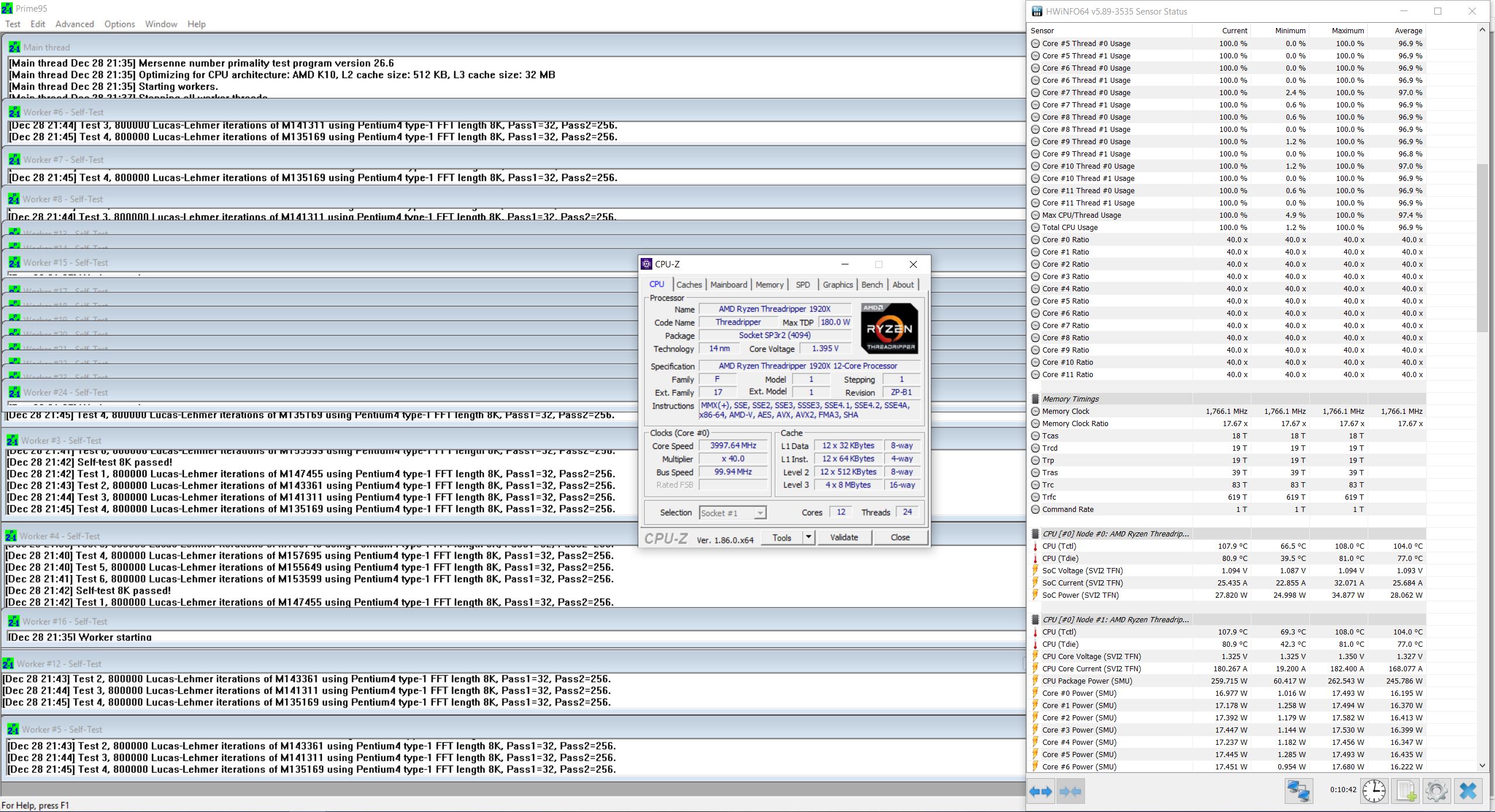This screenshot has width=1495, height=812.
Task: Click the Average column header in HWiNFO
Action: coord(1396,30)
